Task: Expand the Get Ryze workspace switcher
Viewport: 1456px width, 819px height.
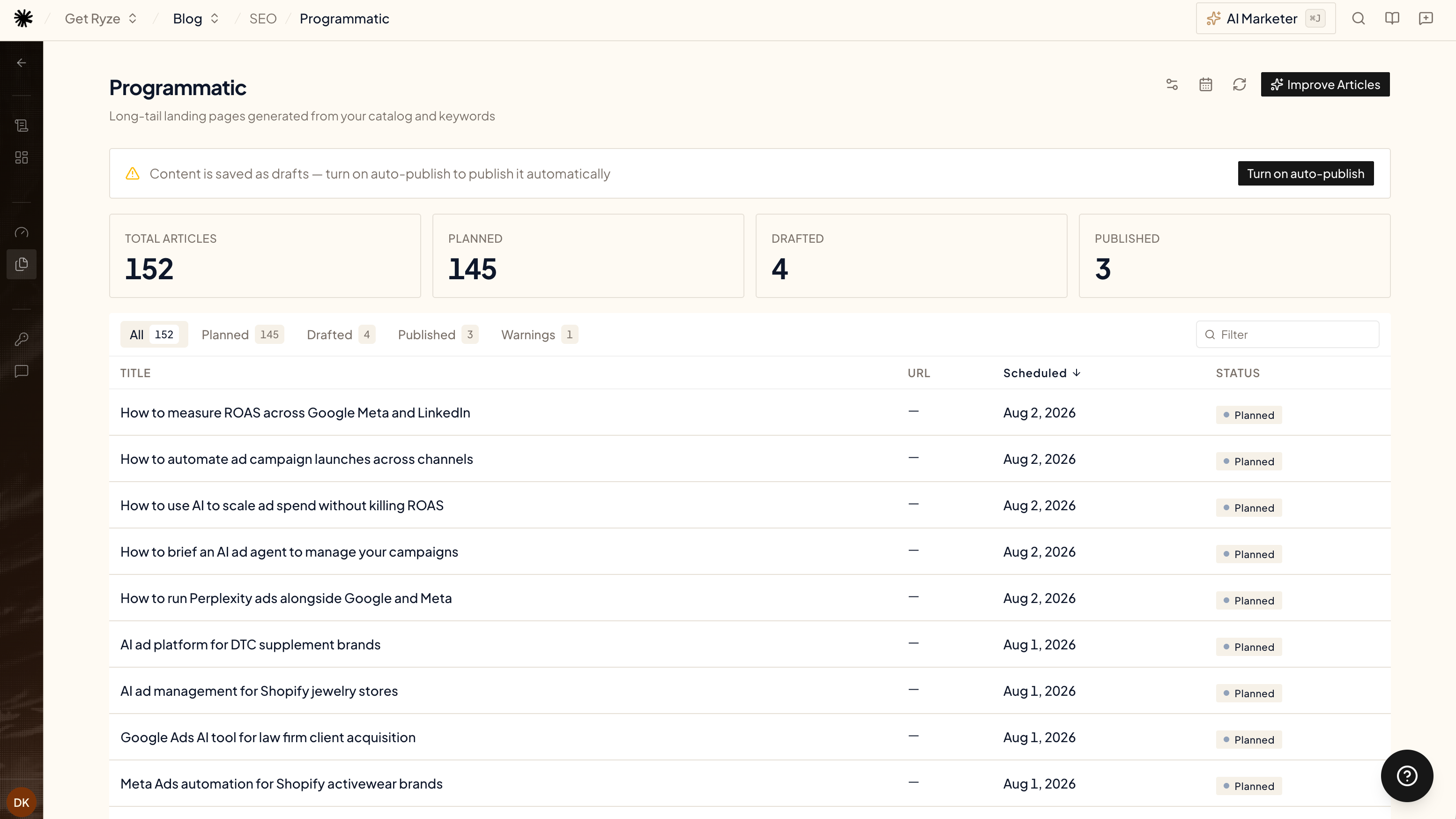Action: [101, 19]
